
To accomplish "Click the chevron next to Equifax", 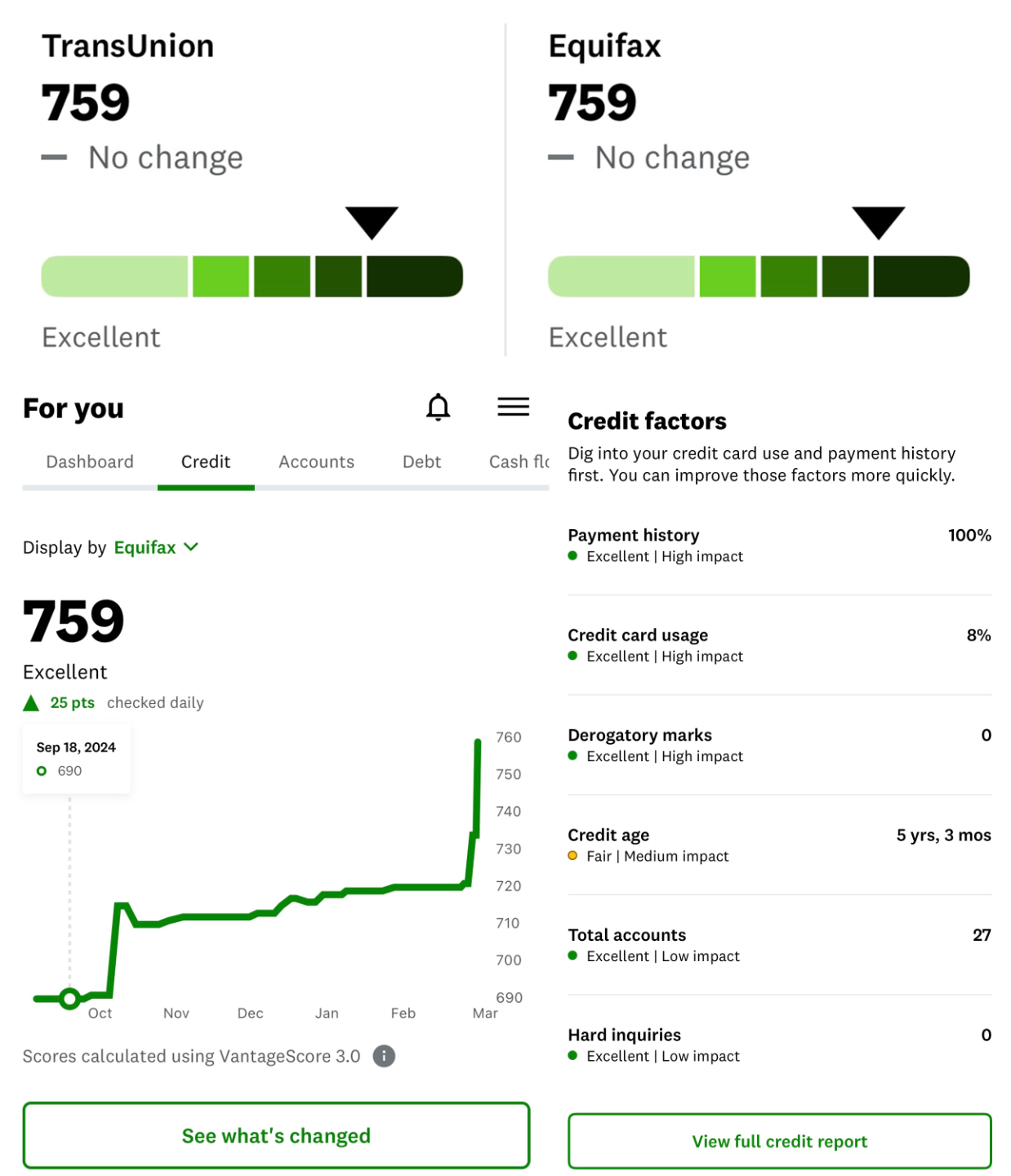I will pos(191,546).
